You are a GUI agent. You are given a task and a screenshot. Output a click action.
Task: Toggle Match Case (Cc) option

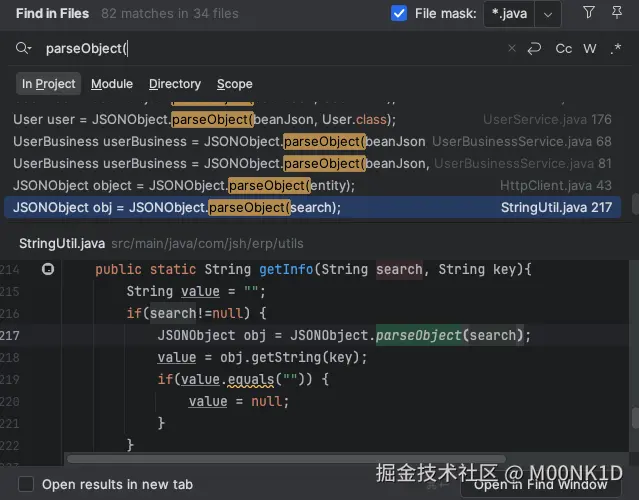pos(564,49)
